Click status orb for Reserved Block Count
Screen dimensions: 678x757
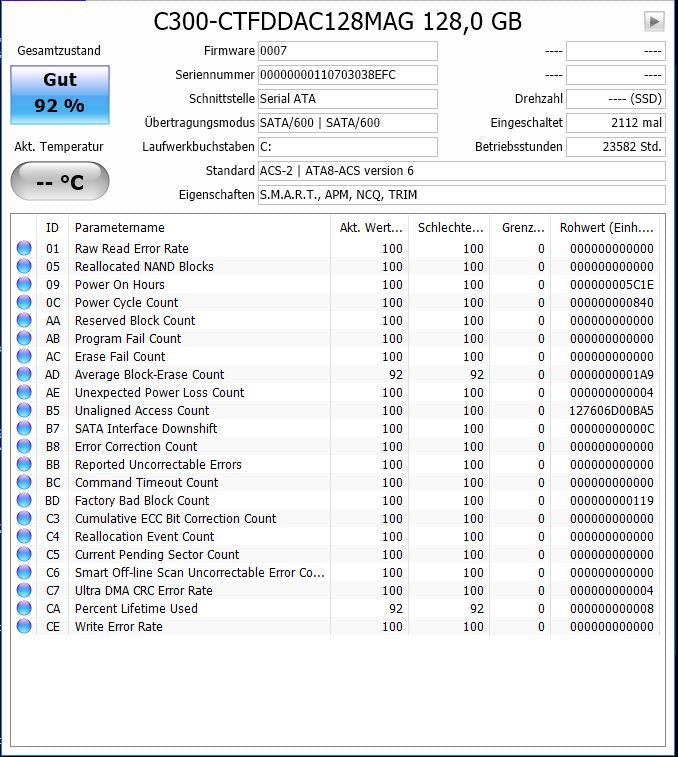(24, 320)
